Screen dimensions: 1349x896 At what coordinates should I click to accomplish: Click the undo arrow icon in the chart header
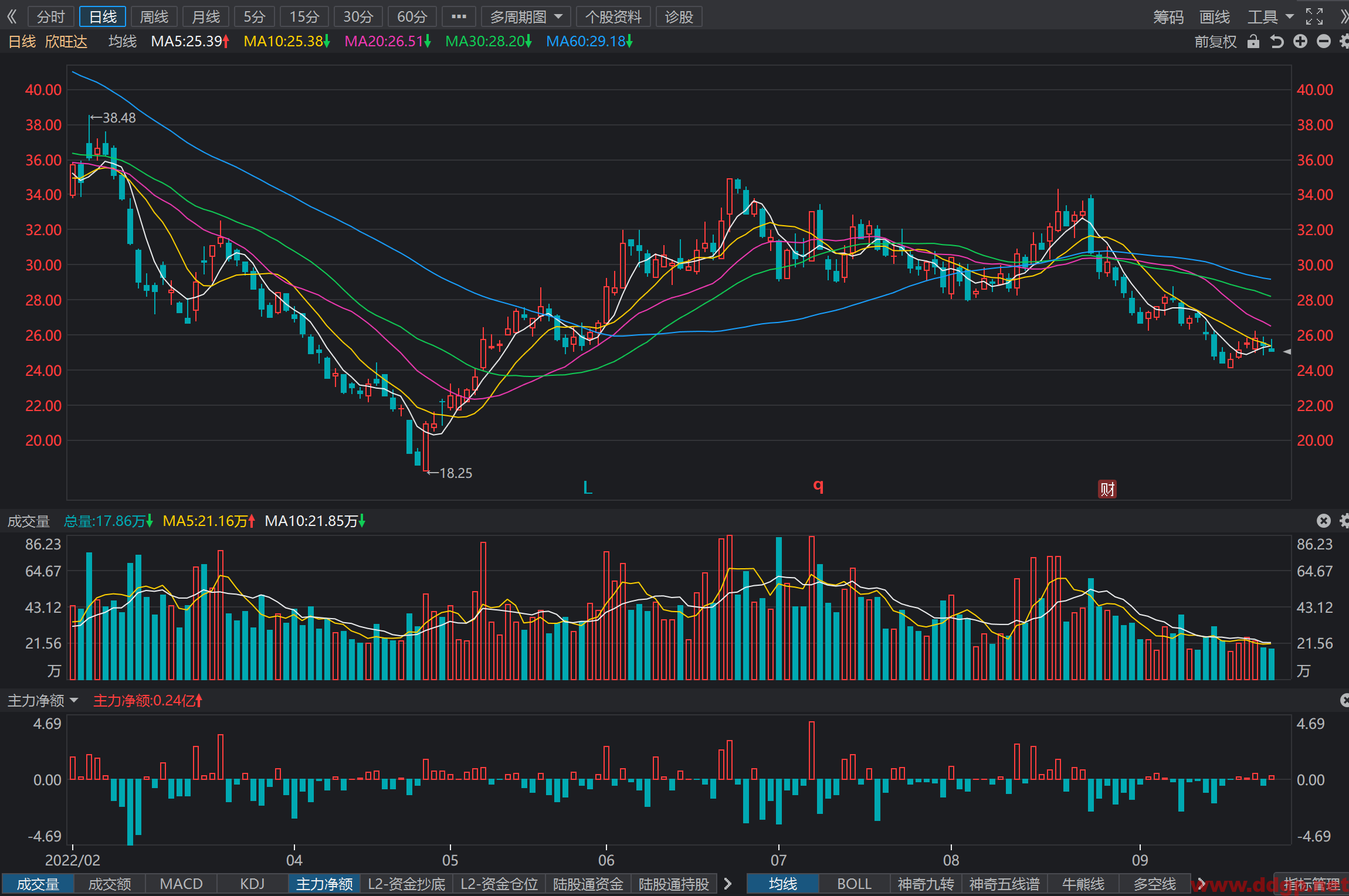[1277, 42]
